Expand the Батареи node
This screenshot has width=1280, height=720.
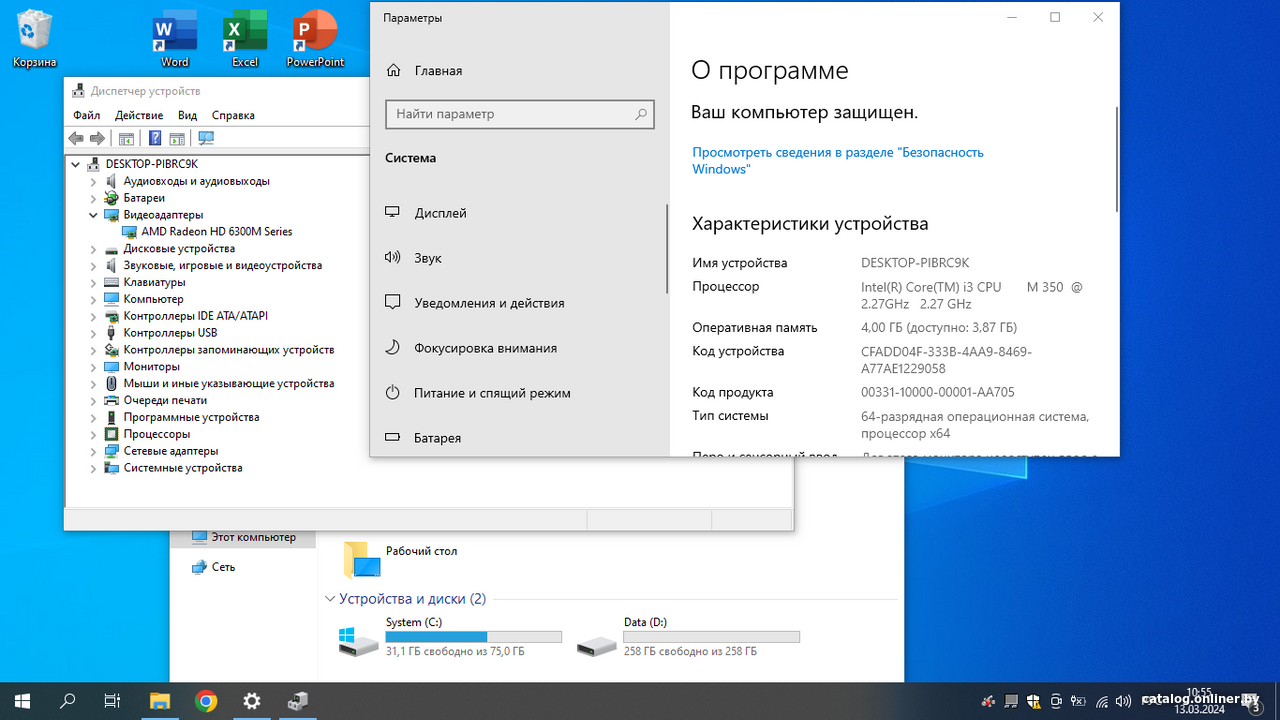(x=94, y=198)
